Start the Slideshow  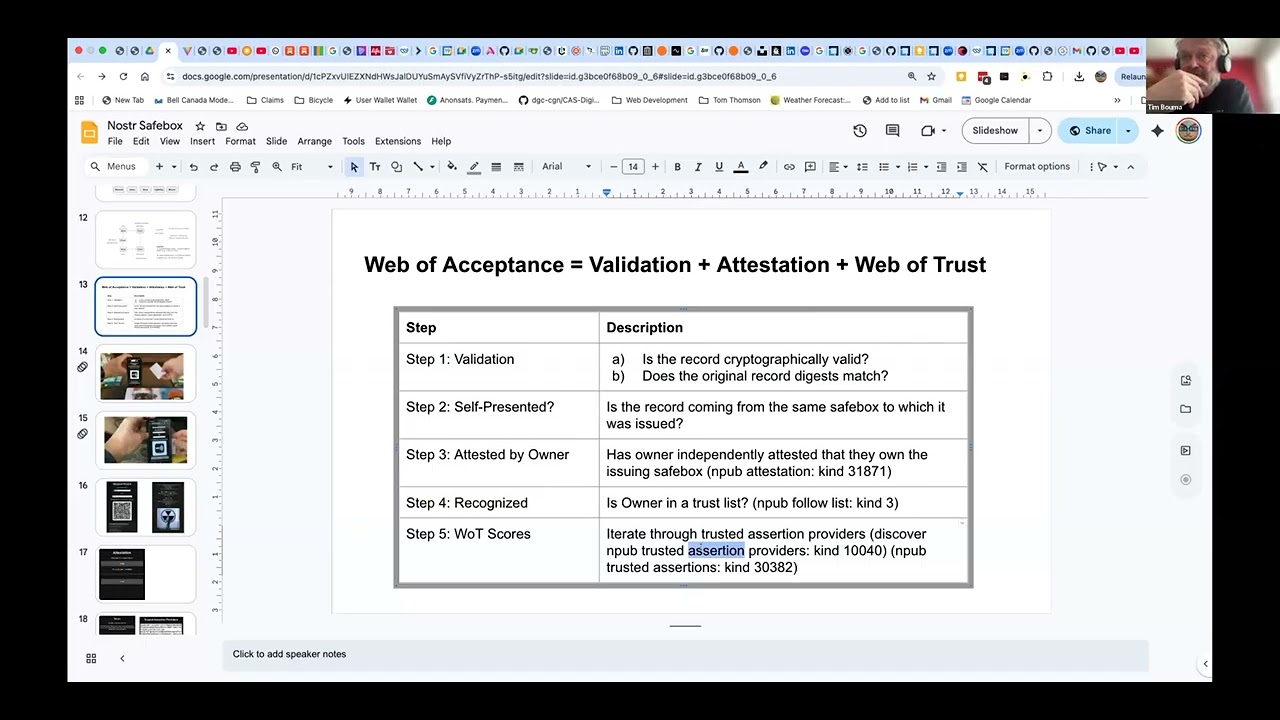pyautogui.click(x=995, y=131)
